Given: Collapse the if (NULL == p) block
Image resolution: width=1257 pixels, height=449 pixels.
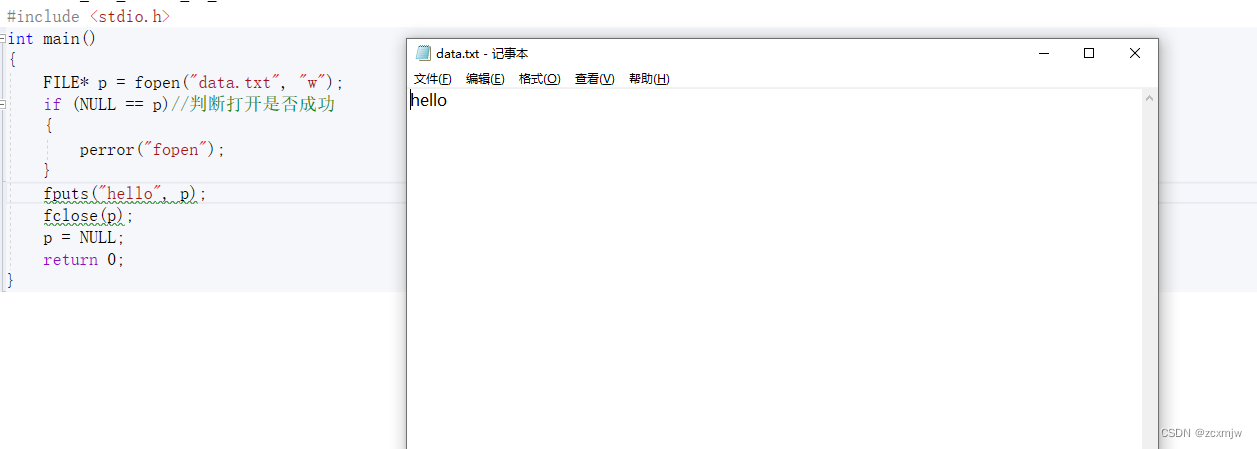Looking at the screenshot, I should (3, 104).
